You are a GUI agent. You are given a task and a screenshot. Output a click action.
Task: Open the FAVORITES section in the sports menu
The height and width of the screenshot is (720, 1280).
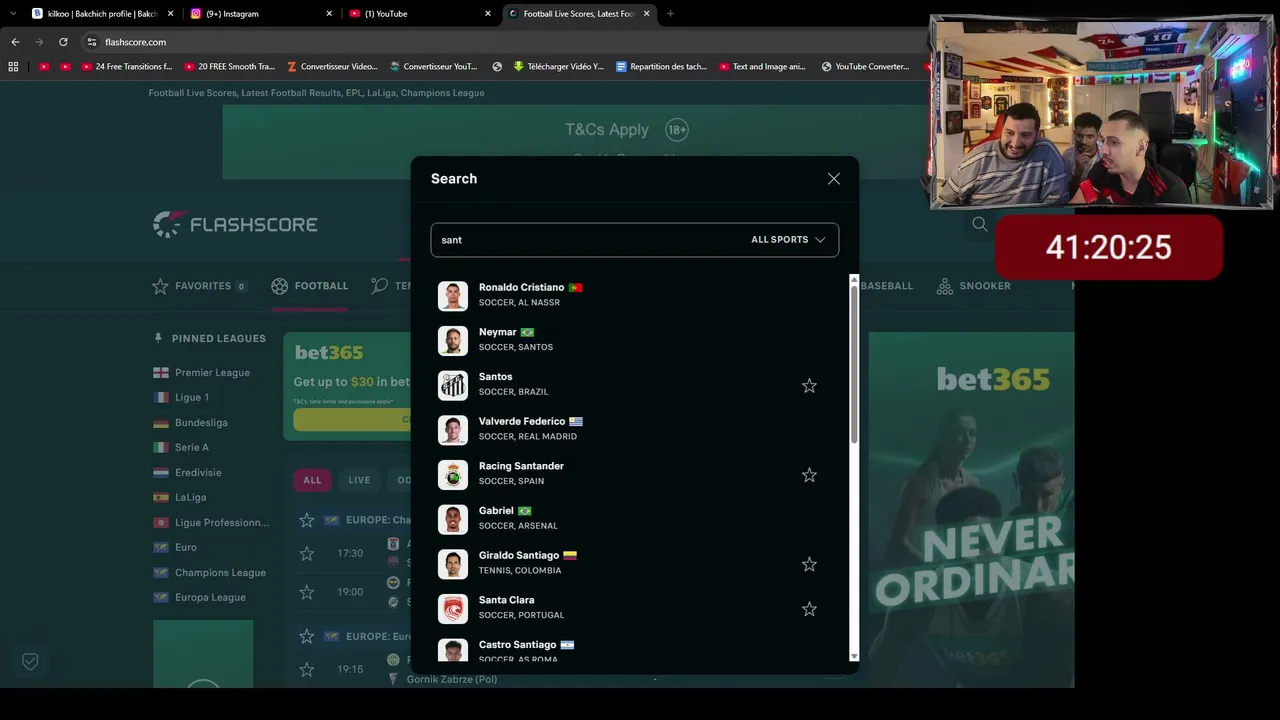tap(200, 286)
